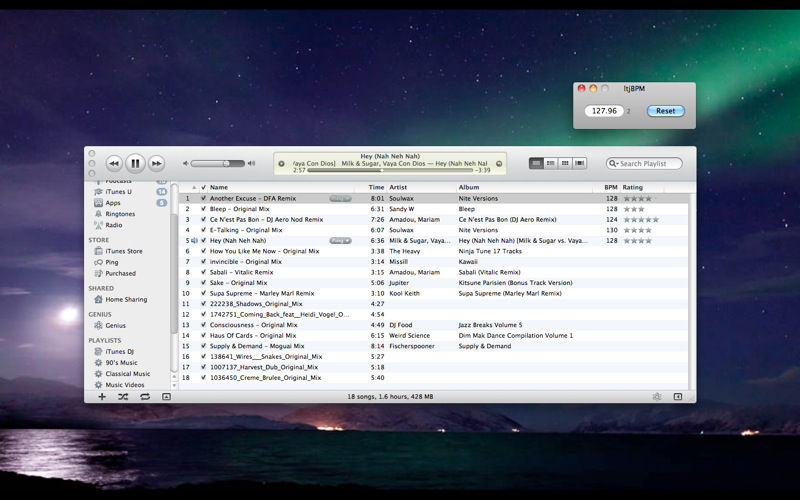The height and width of the screenshot is (500, 800).
Task: Click the 18 songs, 1.6 hours status text
Action: point(390,397)
